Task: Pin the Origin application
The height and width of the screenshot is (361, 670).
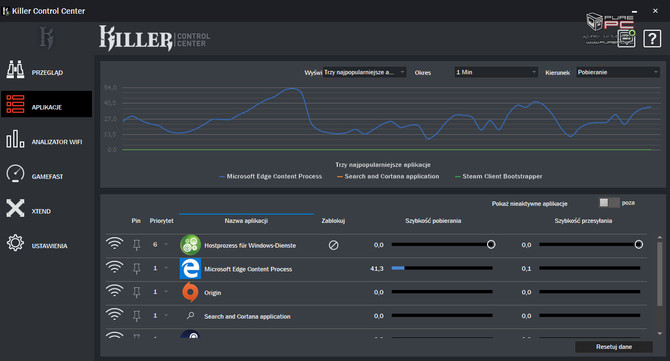Action: [x=136, y=292]
